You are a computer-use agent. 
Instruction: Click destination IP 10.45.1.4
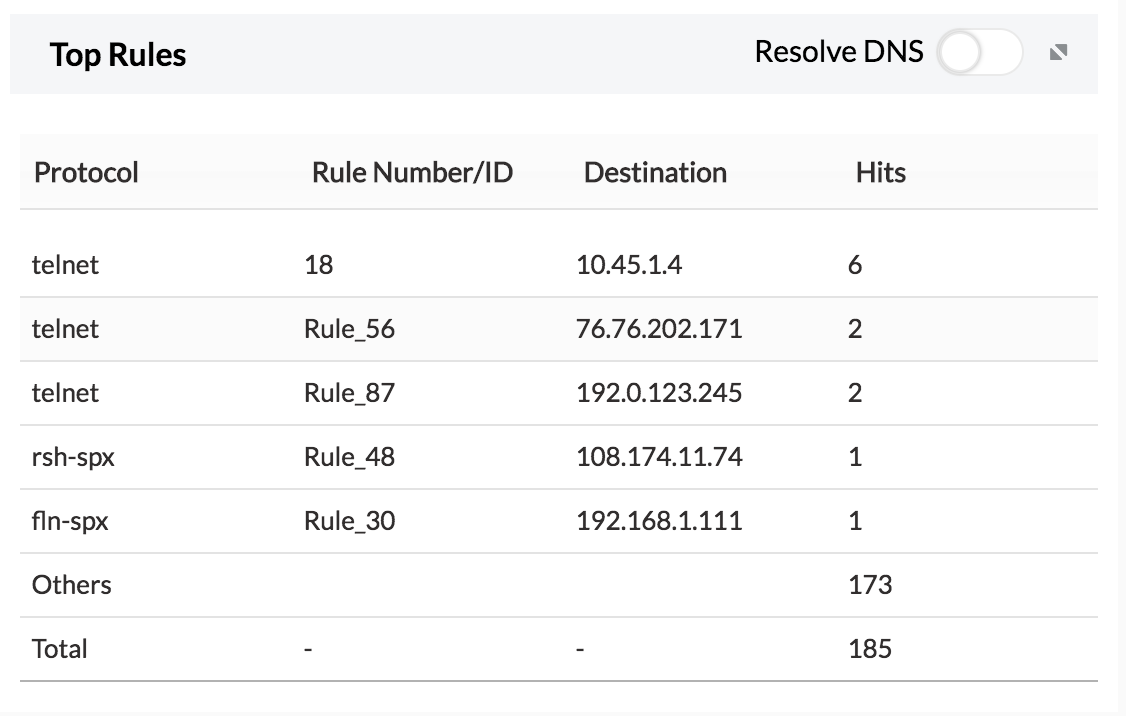(629, 265)
